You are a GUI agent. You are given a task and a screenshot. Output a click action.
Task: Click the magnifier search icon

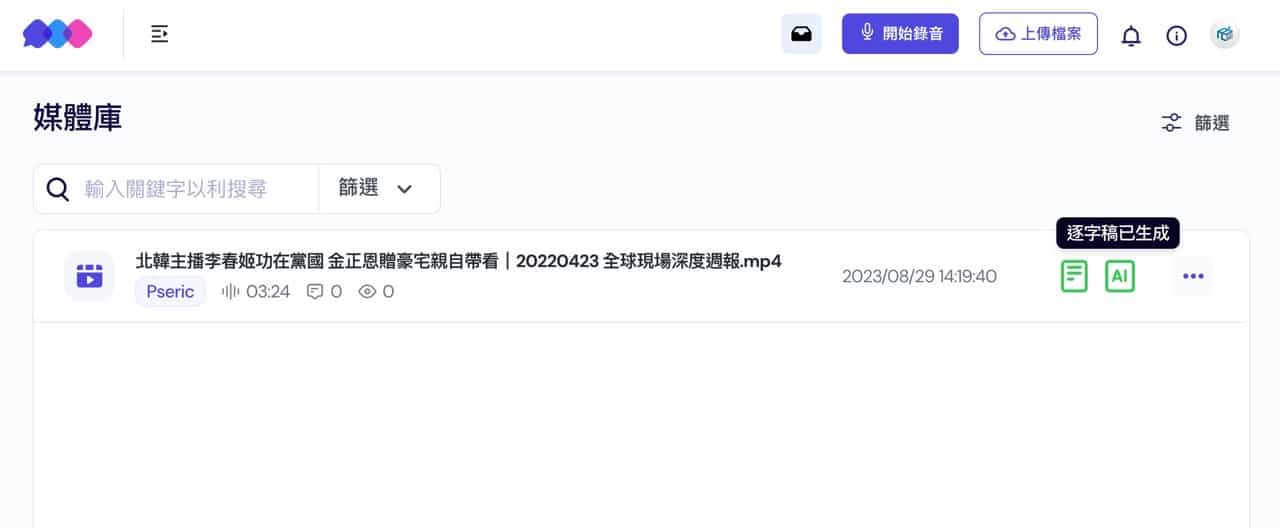click(x=58, y=189)
